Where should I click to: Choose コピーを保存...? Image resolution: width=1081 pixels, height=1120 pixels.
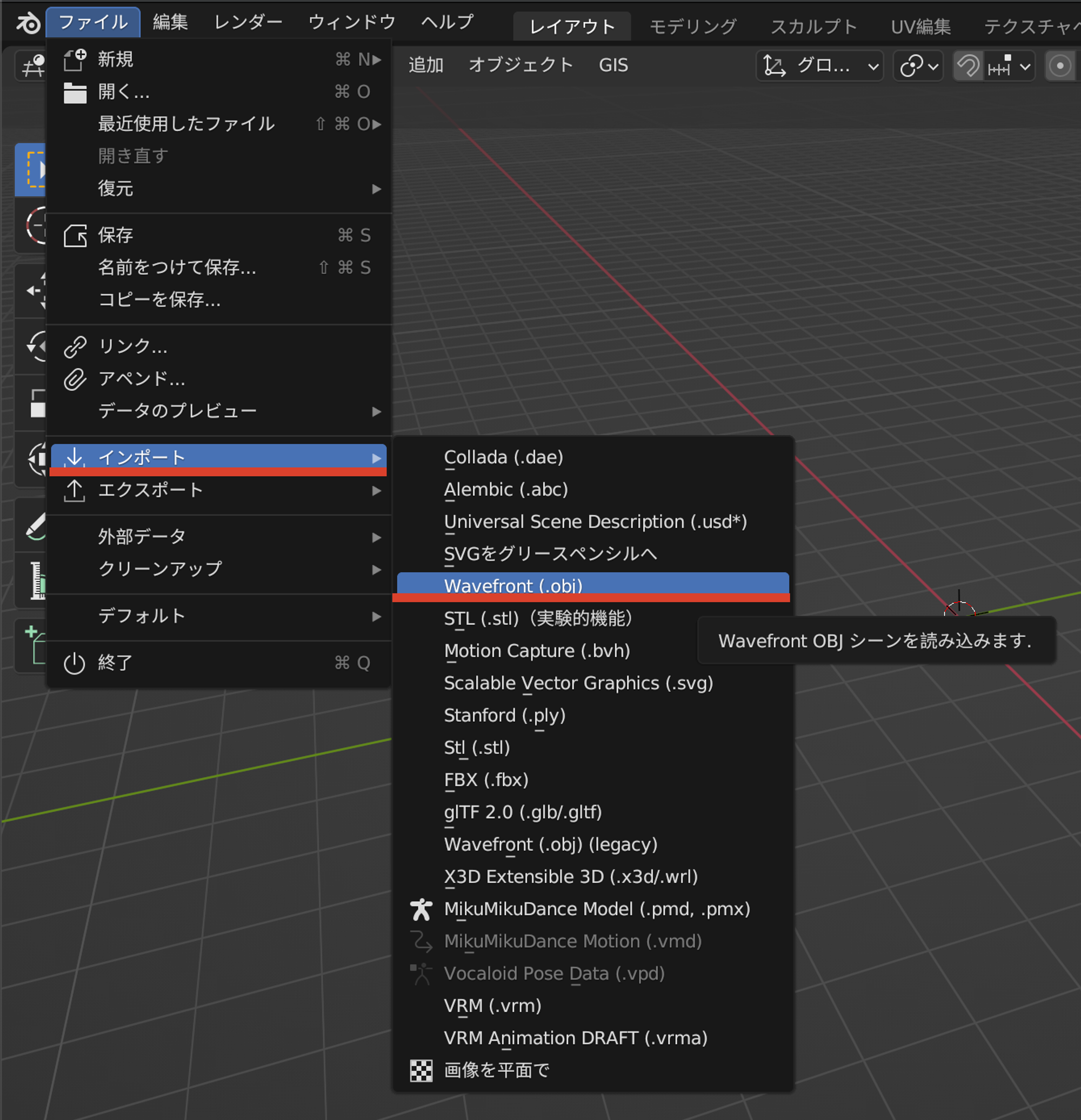point(219,299)
